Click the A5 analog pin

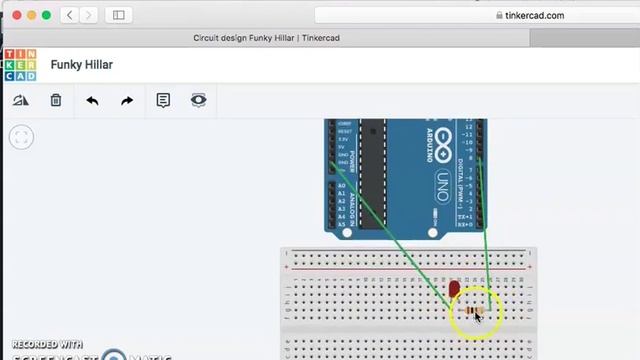pos(331,224)
